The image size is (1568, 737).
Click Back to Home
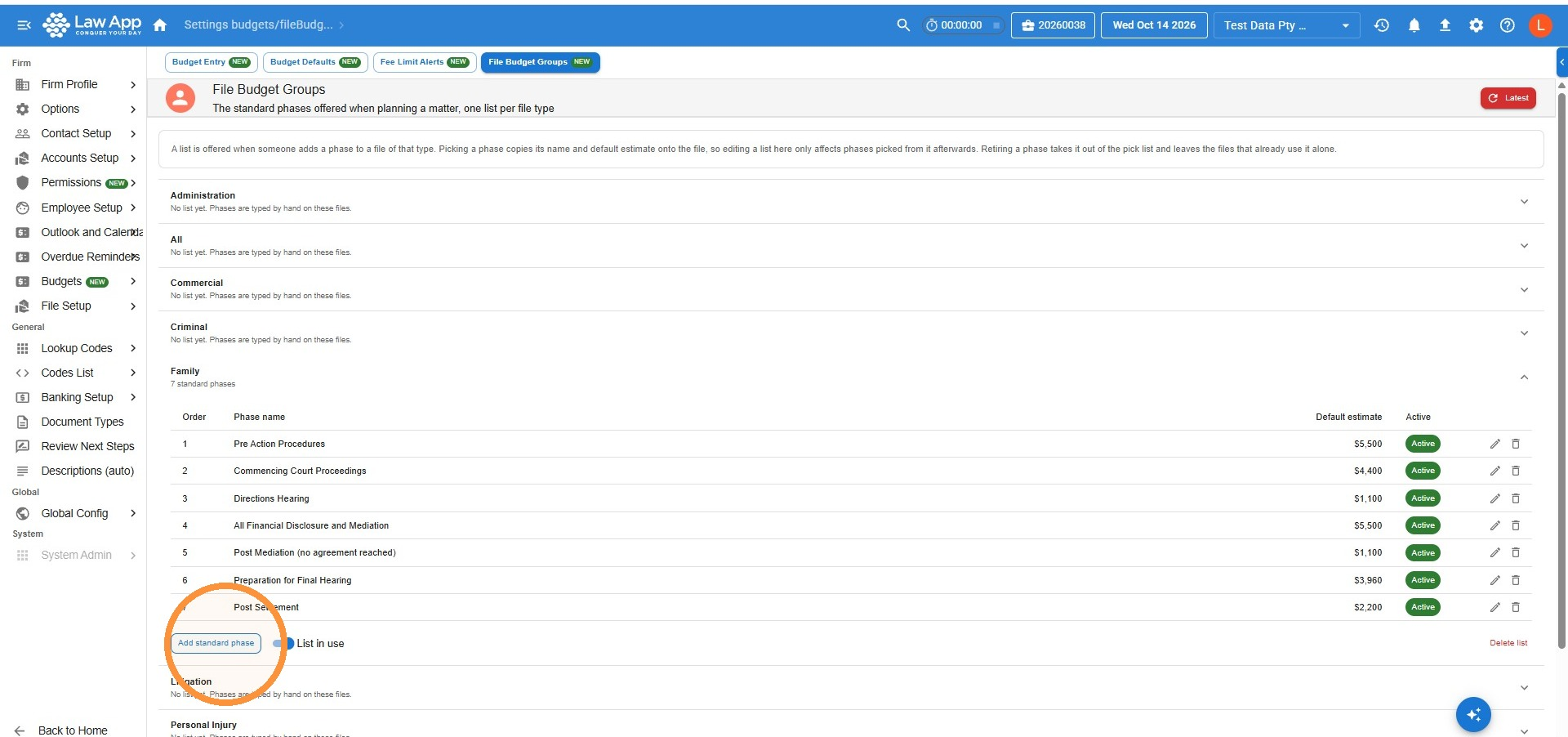tap(61, 730)
